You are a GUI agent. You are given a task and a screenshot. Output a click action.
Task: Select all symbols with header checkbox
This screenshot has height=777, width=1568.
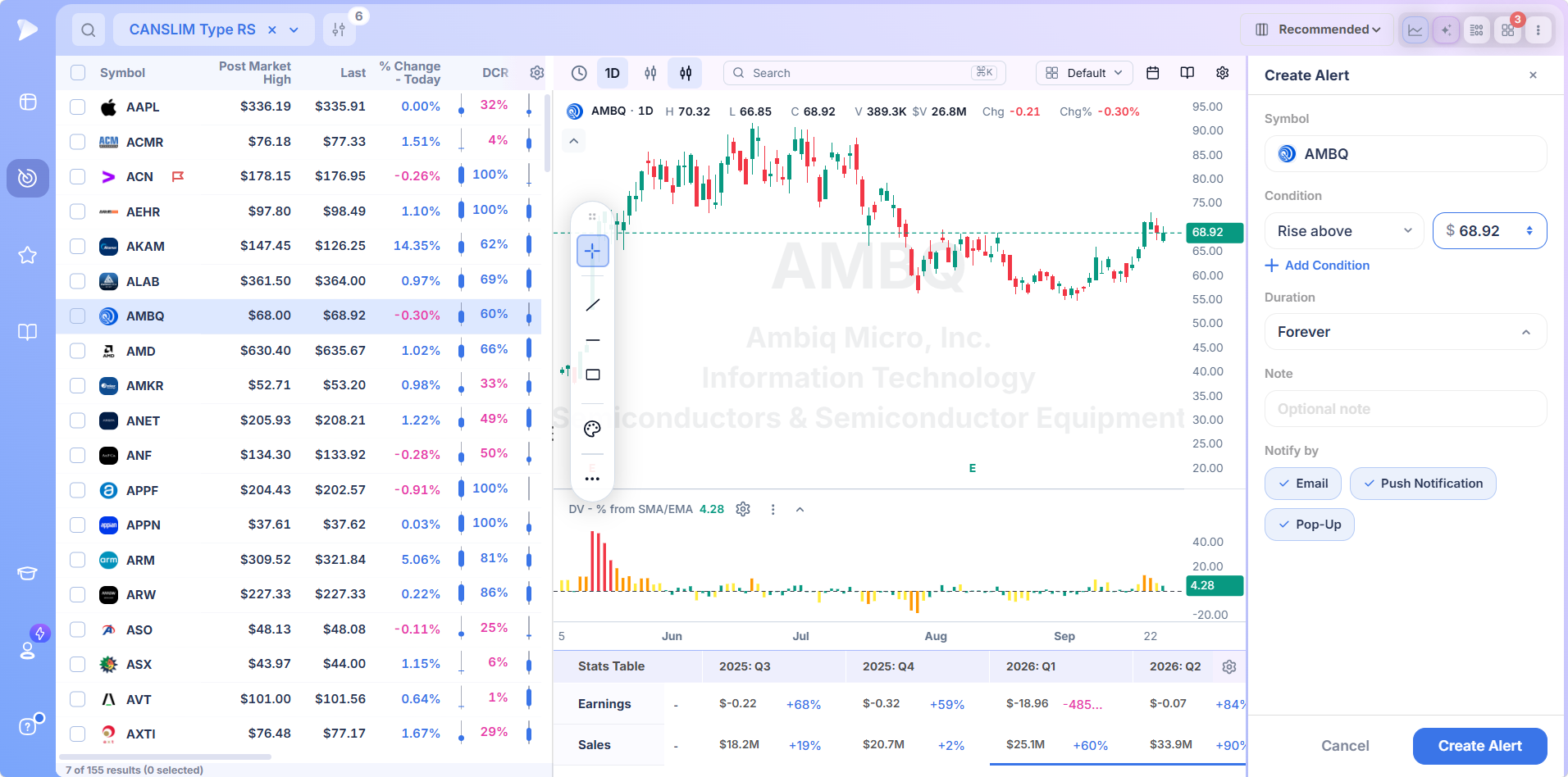point(78,72)
